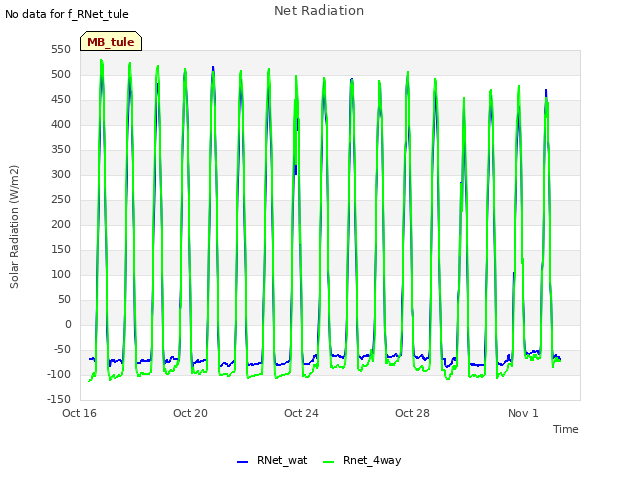Click the blue RNet_wat legend swatch
This screenshot has height=480, width=640.
(242, 462)
